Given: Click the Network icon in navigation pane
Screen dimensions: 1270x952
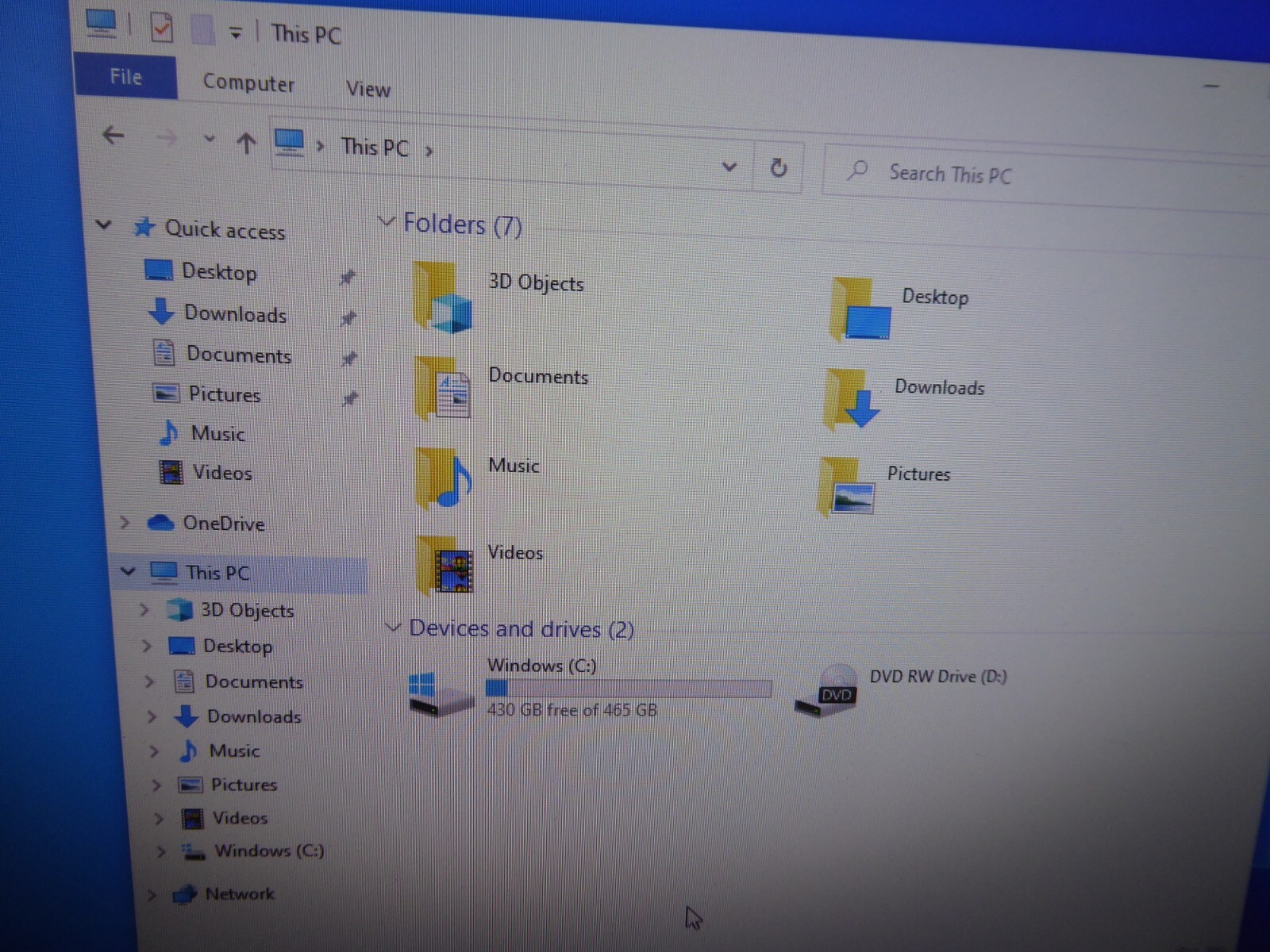Looking at the screenshot, I should tap(184, 894).
